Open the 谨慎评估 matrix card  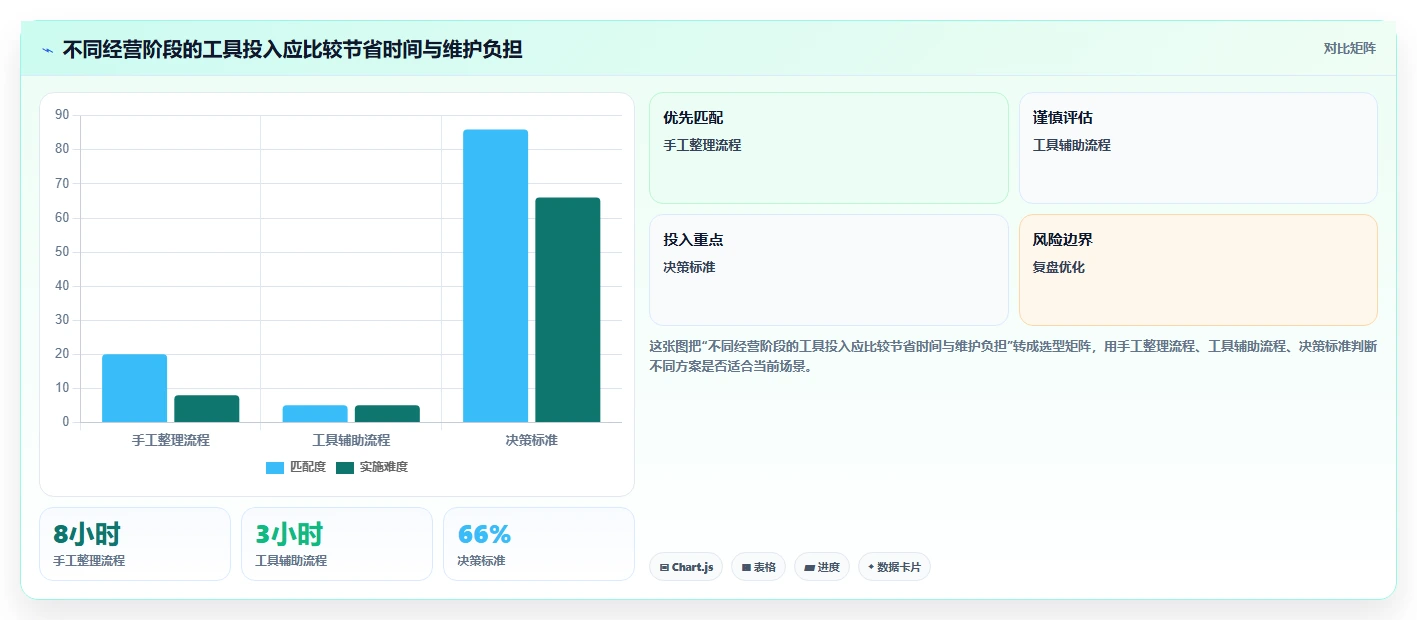coord(1198,148)
